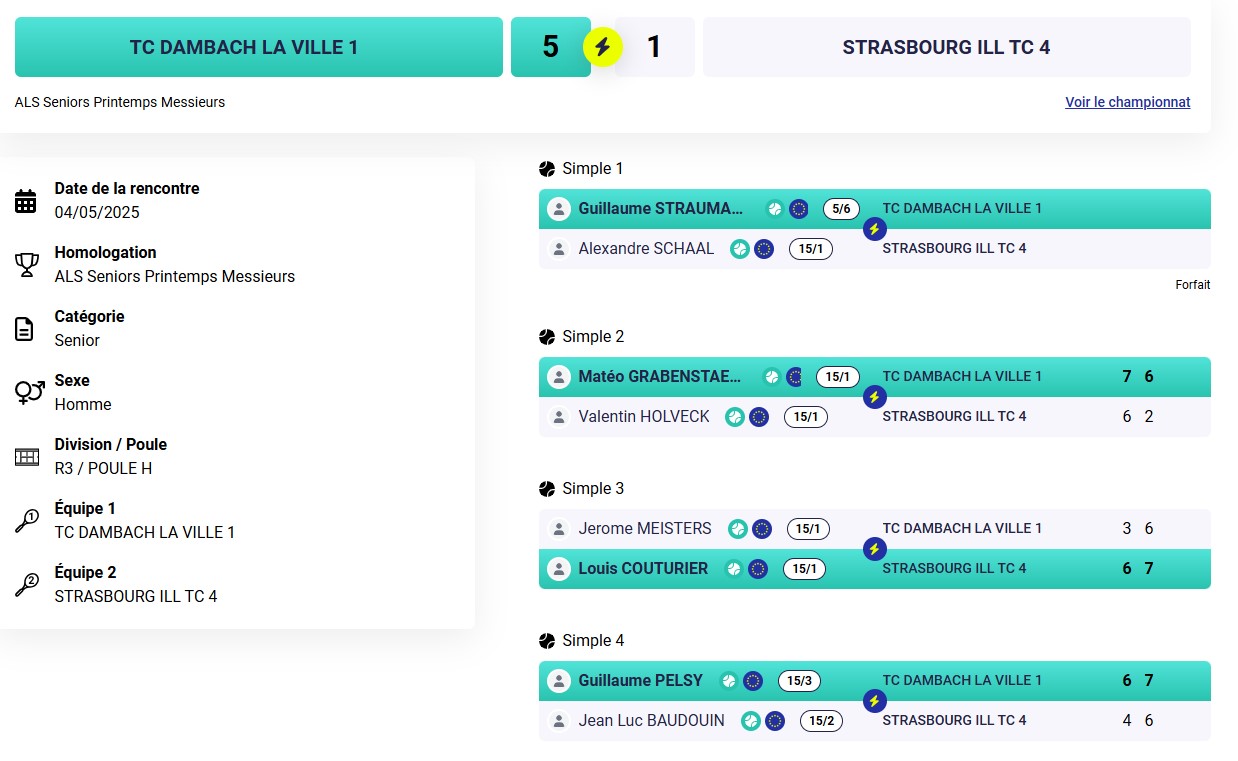This screenshot has width=1238, height=761.
Task: Click the EU flag icon beside Alexandre SCHAAL
Action: [764, 249]
